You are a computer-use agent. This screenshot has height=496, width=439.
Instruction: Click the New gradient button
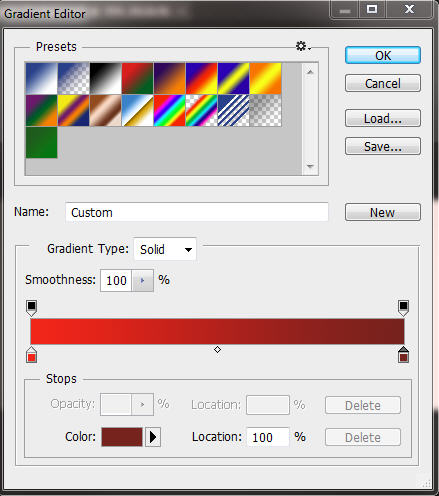383,212
